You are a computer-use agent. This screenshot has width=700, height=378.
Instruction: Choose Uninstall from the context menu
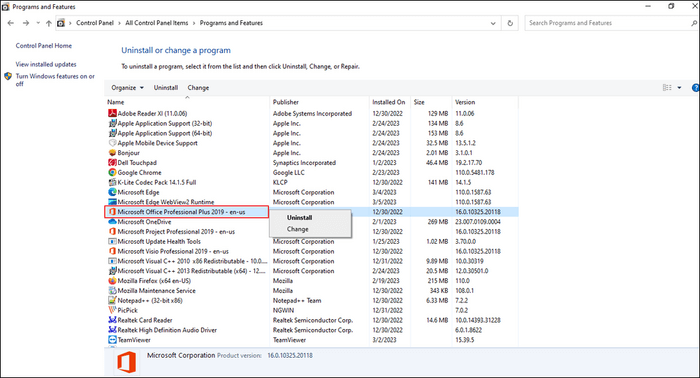(300, 217)
